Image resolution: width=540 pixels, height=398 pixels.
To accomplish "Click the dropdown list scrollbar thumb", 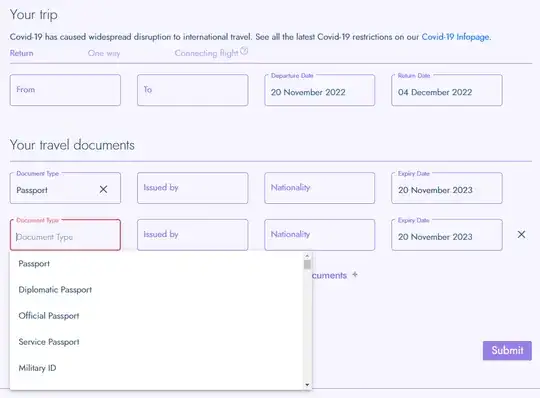I will coord(307,264).
